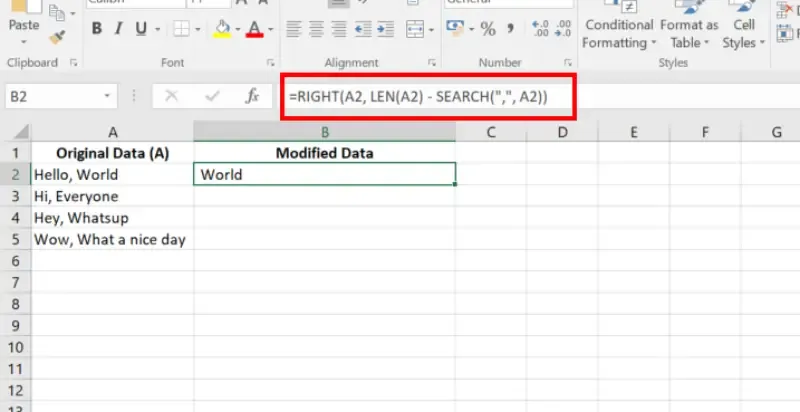Select row 10 header
Viewport: 800px width, 412px height.
(x=15, y=347)
